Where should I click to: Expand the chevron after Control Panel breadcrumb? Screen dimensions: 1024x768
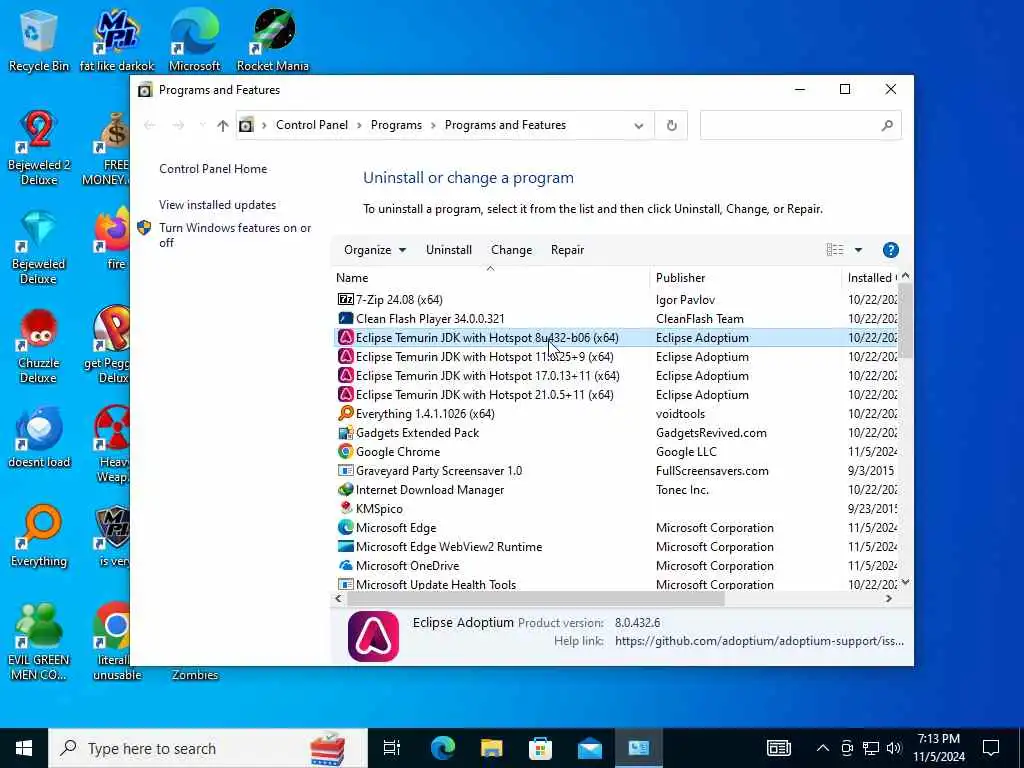[359, 125]
